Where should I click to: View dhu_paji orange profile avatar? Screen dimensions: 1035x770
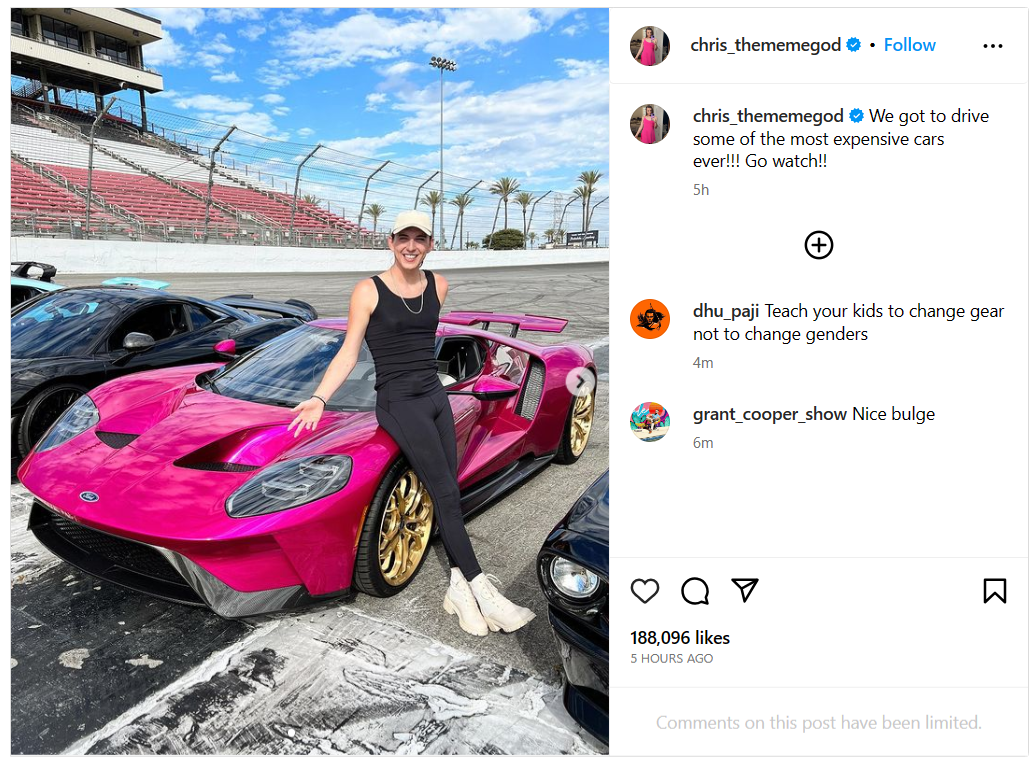(x=650, y=319)
